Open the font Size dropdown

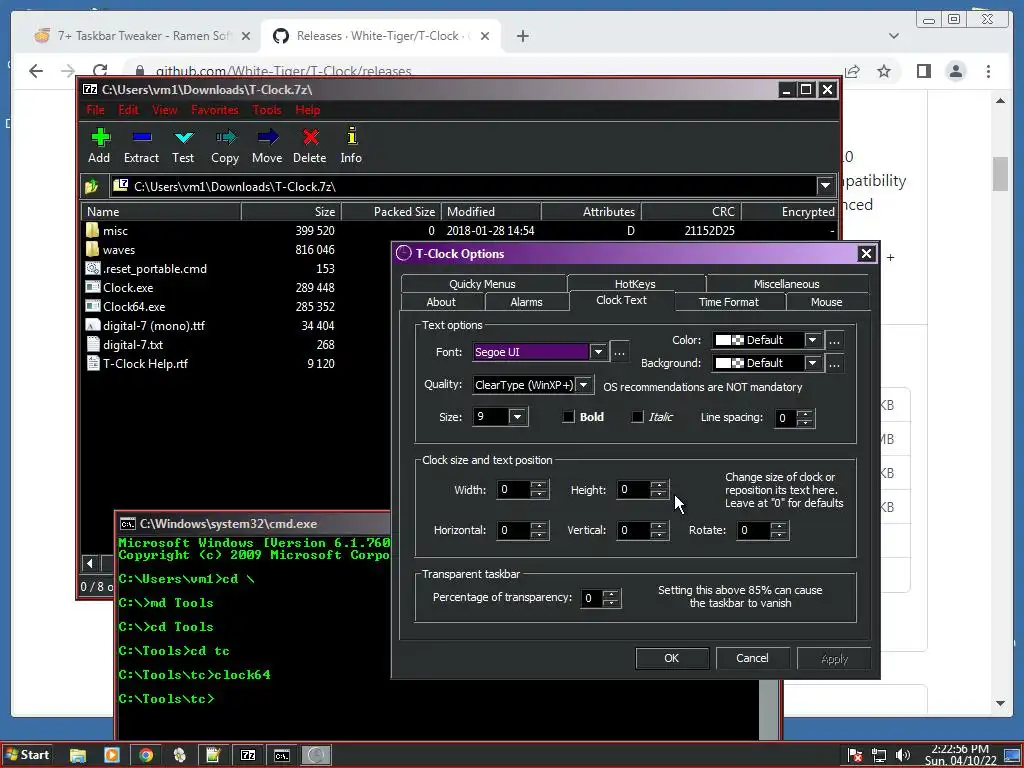517,417
